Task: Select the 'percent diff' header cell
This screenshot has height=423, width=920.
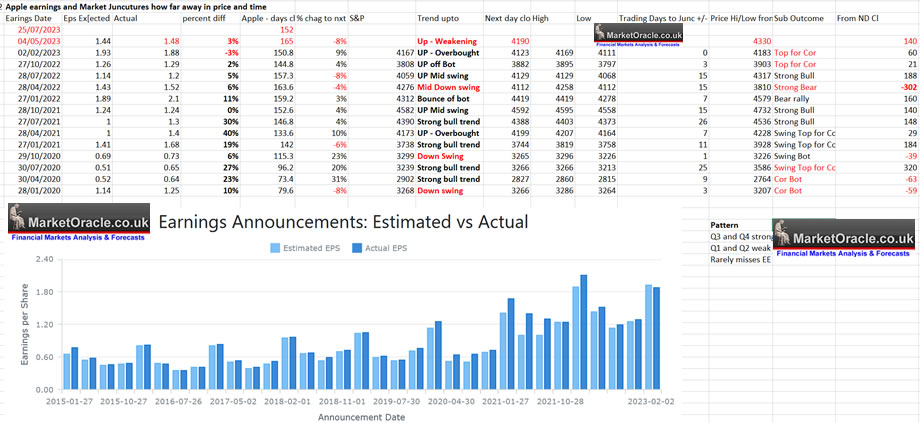Action: tap(211, 19)
